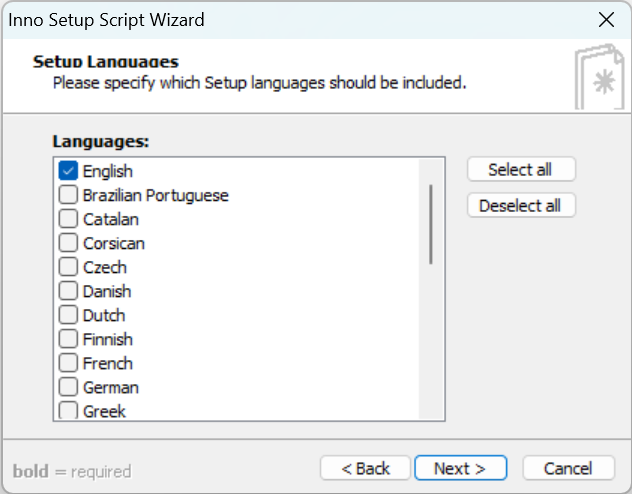This screenshot has height=494, width=632.
Task: Cancel the script wizard
Action: point(568,468)
